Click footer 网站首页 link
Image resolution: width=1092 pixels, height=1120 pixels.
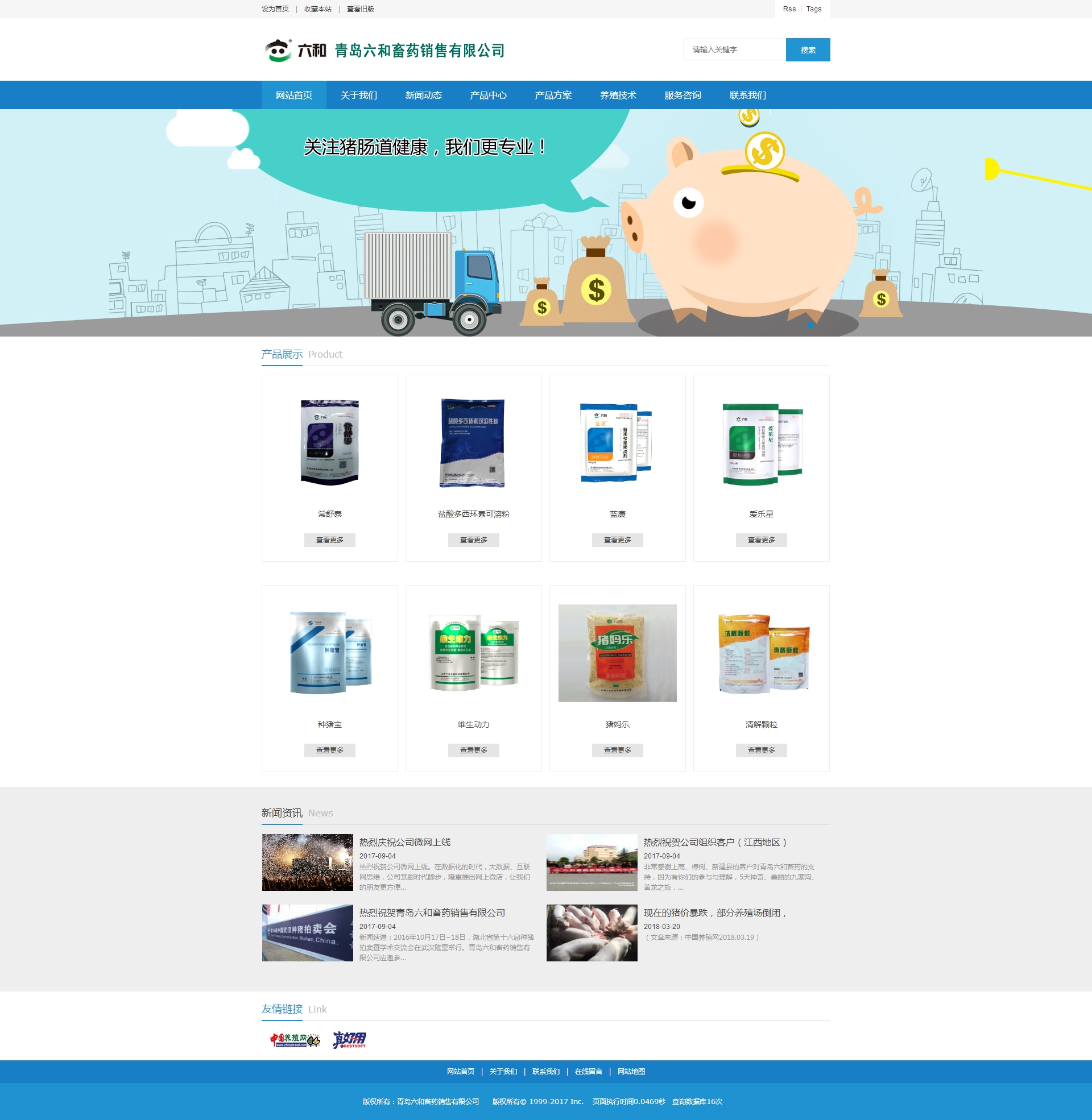461,1071
